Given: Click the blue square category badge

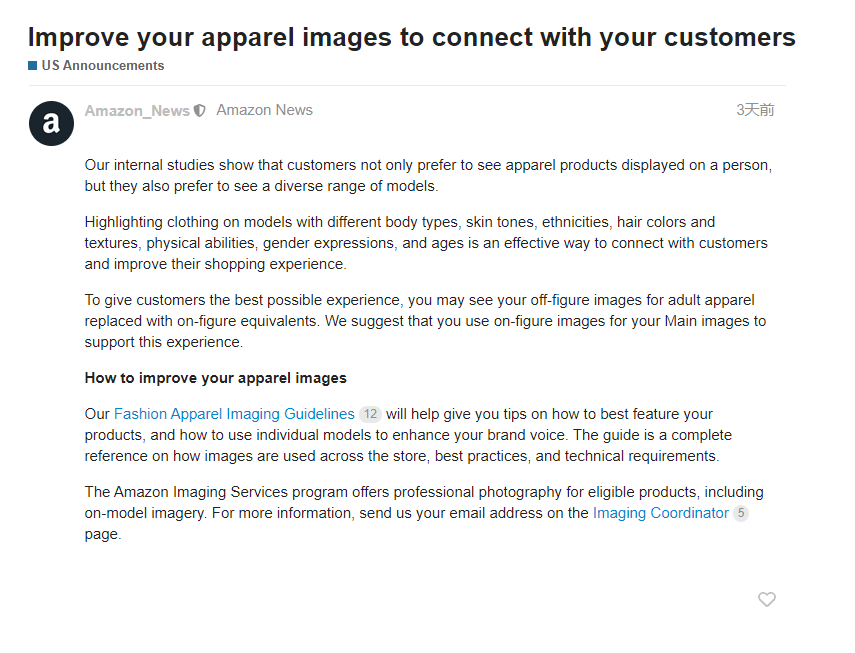Looking at the screenshot, I should pos(33,66).
